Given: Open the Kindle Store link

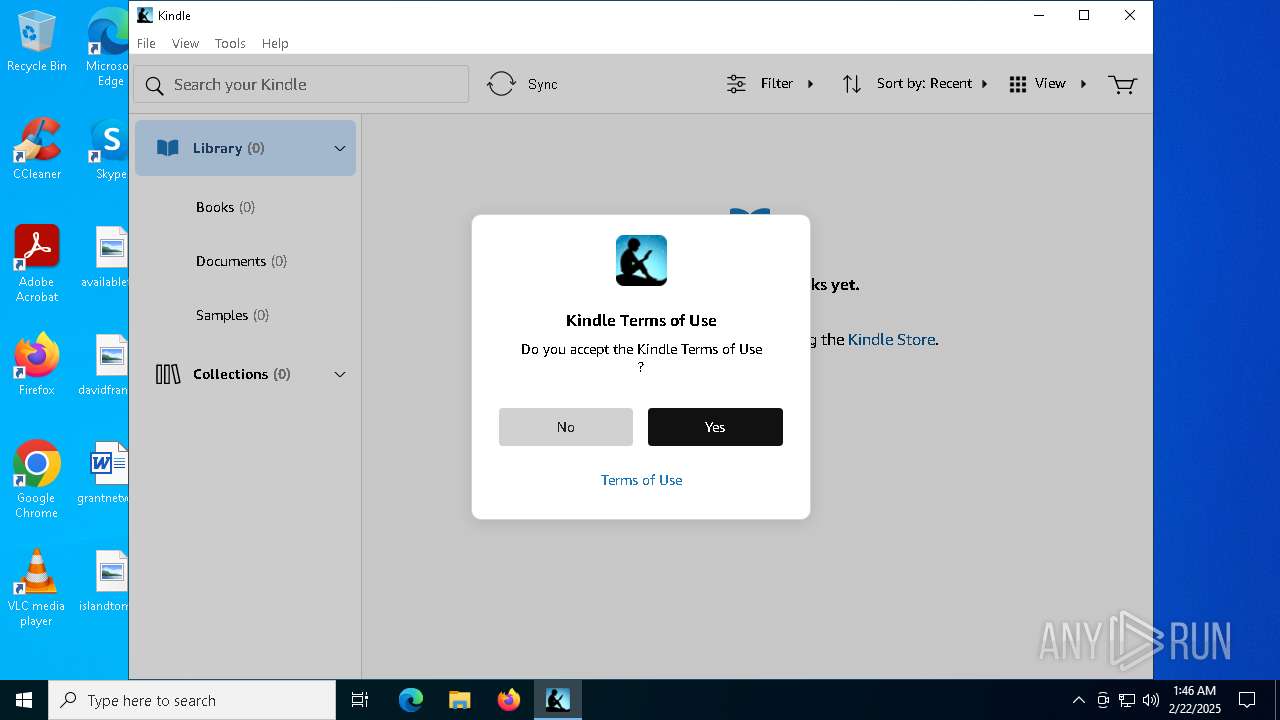Looking at the screenshot, I should [891, 340].
